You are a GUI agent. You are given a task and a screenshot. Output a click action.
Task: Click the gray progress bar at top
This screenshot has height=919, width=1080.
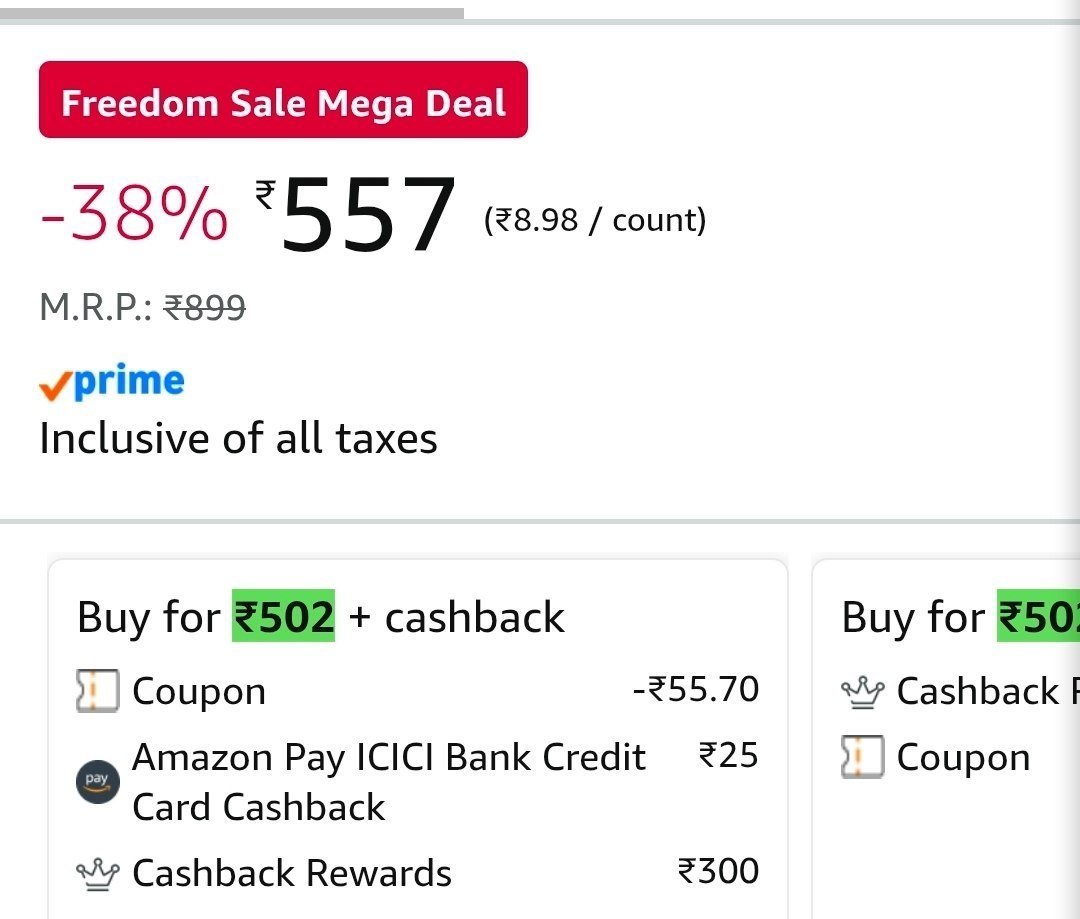pos(232,13)
